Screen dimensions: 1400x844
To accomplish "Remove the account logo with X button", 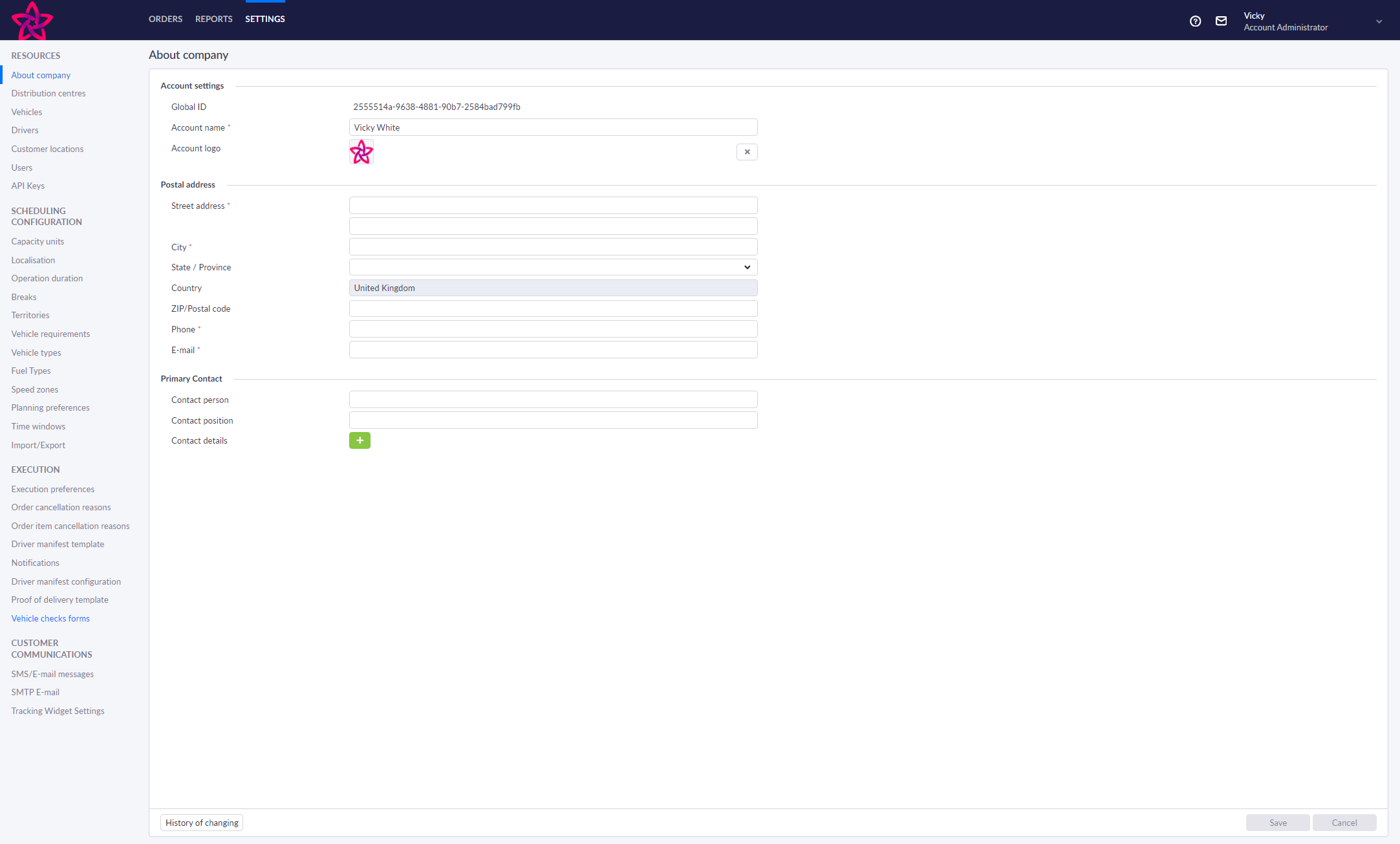I will coord(747,152).
